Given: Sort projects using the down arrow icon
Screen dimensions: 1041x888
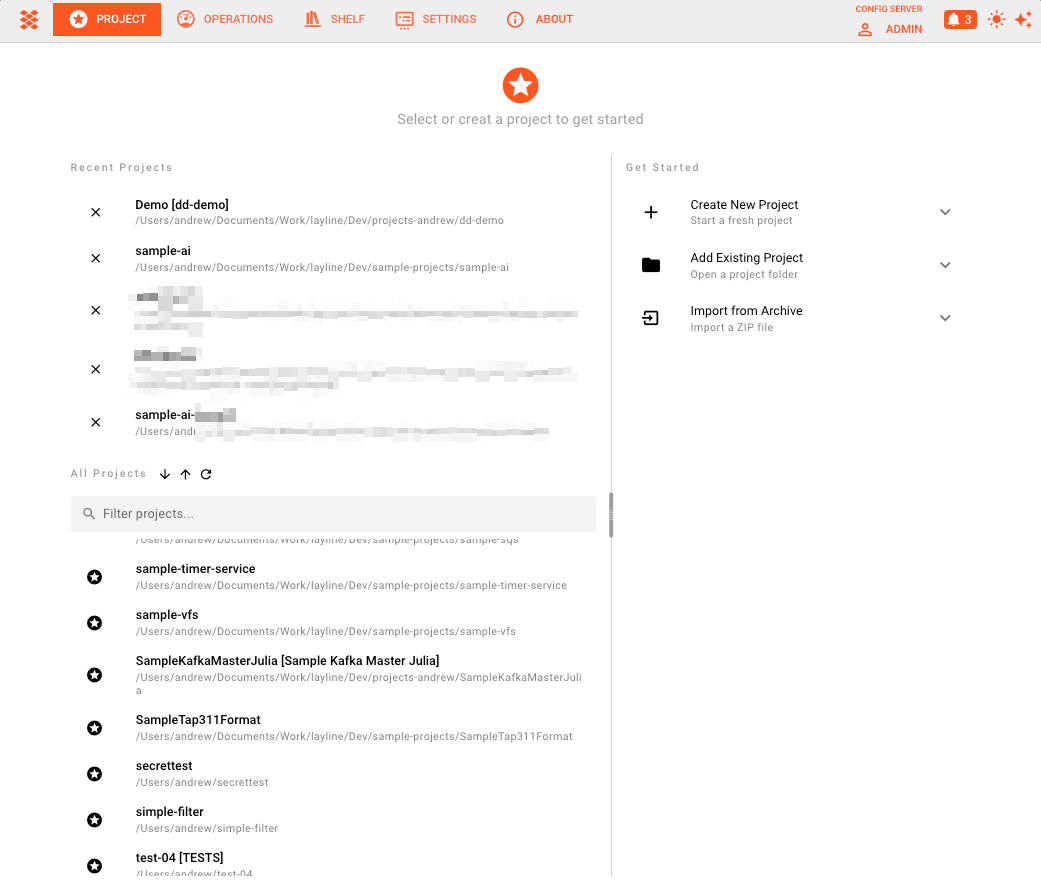Looking at the screenshot, I should (x=165, y=474).
